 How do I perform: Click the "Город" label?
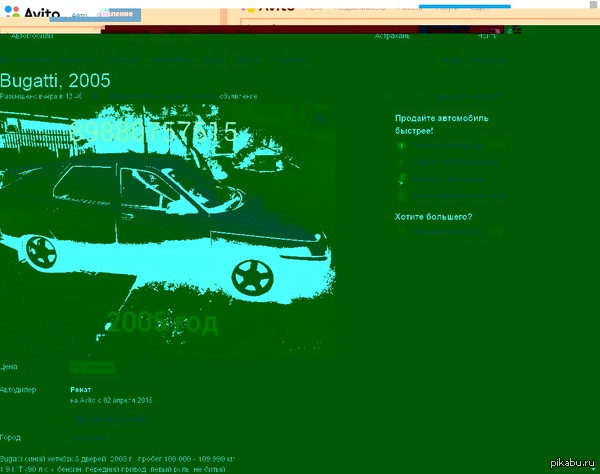10,437
